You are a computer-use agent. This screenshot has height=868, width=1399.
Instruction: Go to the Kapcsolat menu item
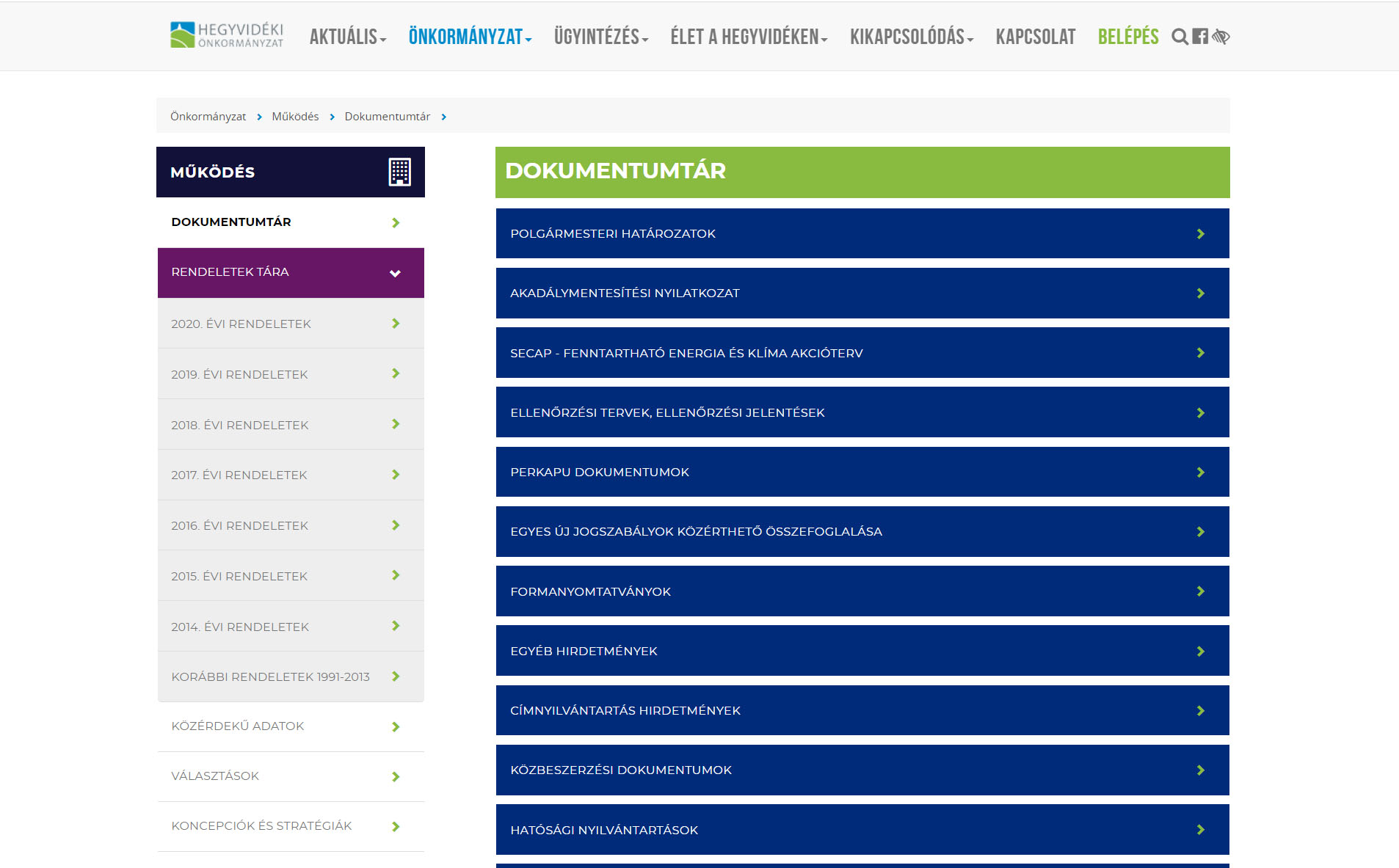pyautogui.click(x=1035, y=37)
